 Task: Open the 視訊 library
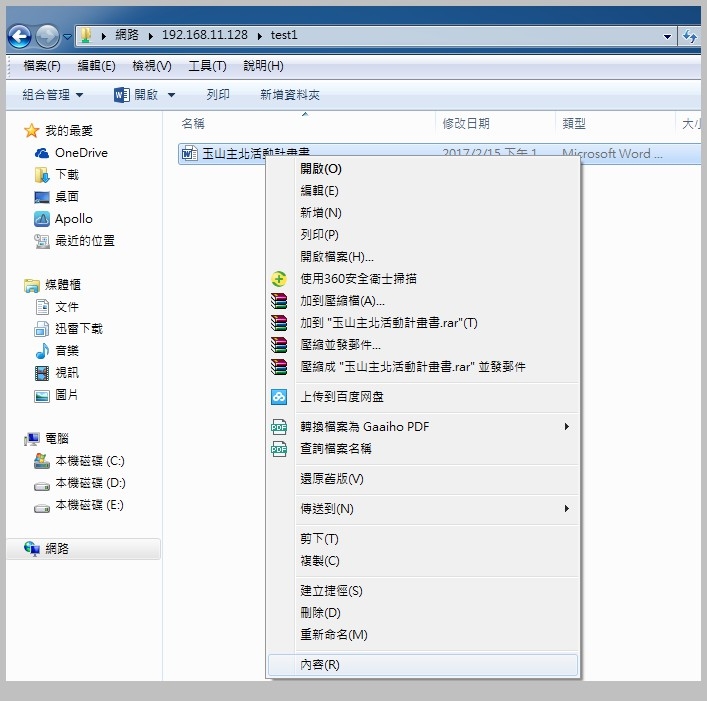point(57,373)
